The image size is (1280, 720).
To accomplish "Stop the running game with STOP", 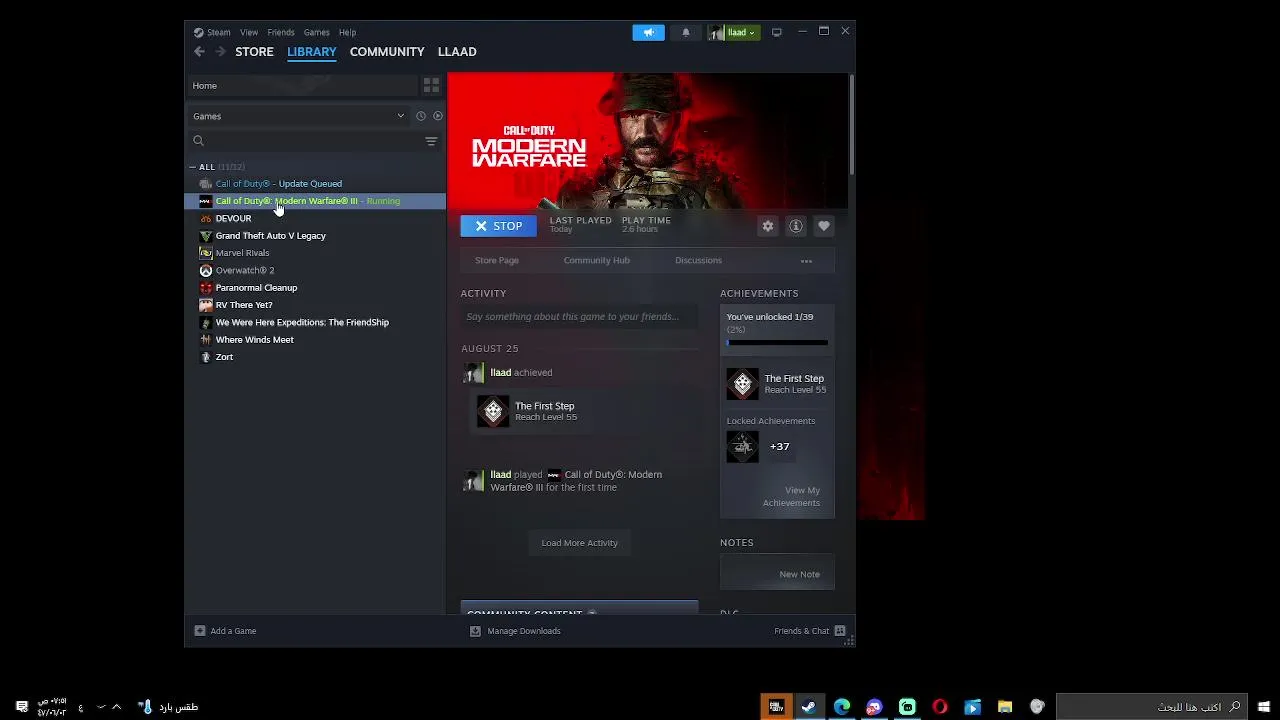I will (498, 226).
